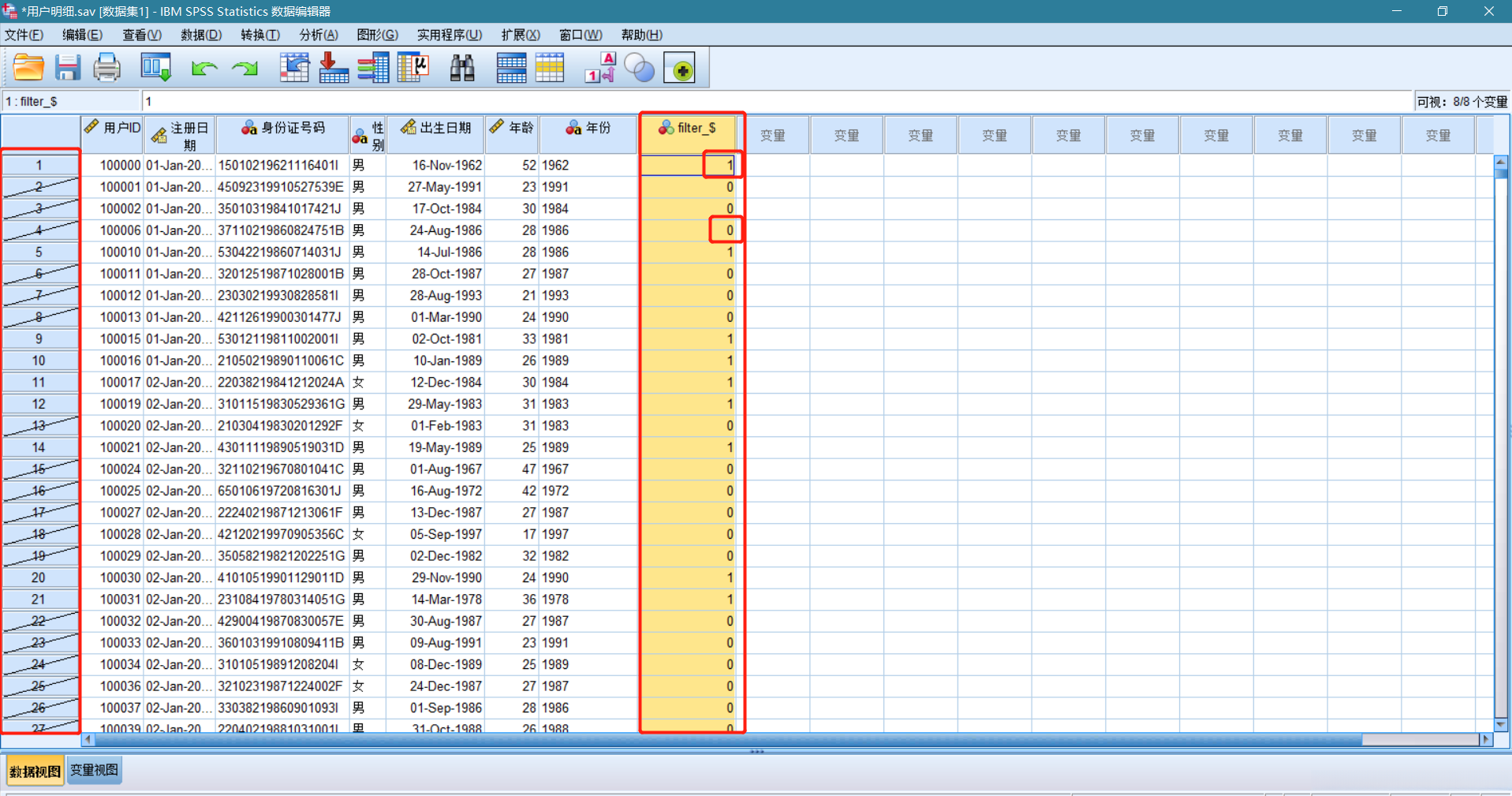Click the birth date cell 19-May-1989
1512x796 pixels.
click(x=436, y=447)
